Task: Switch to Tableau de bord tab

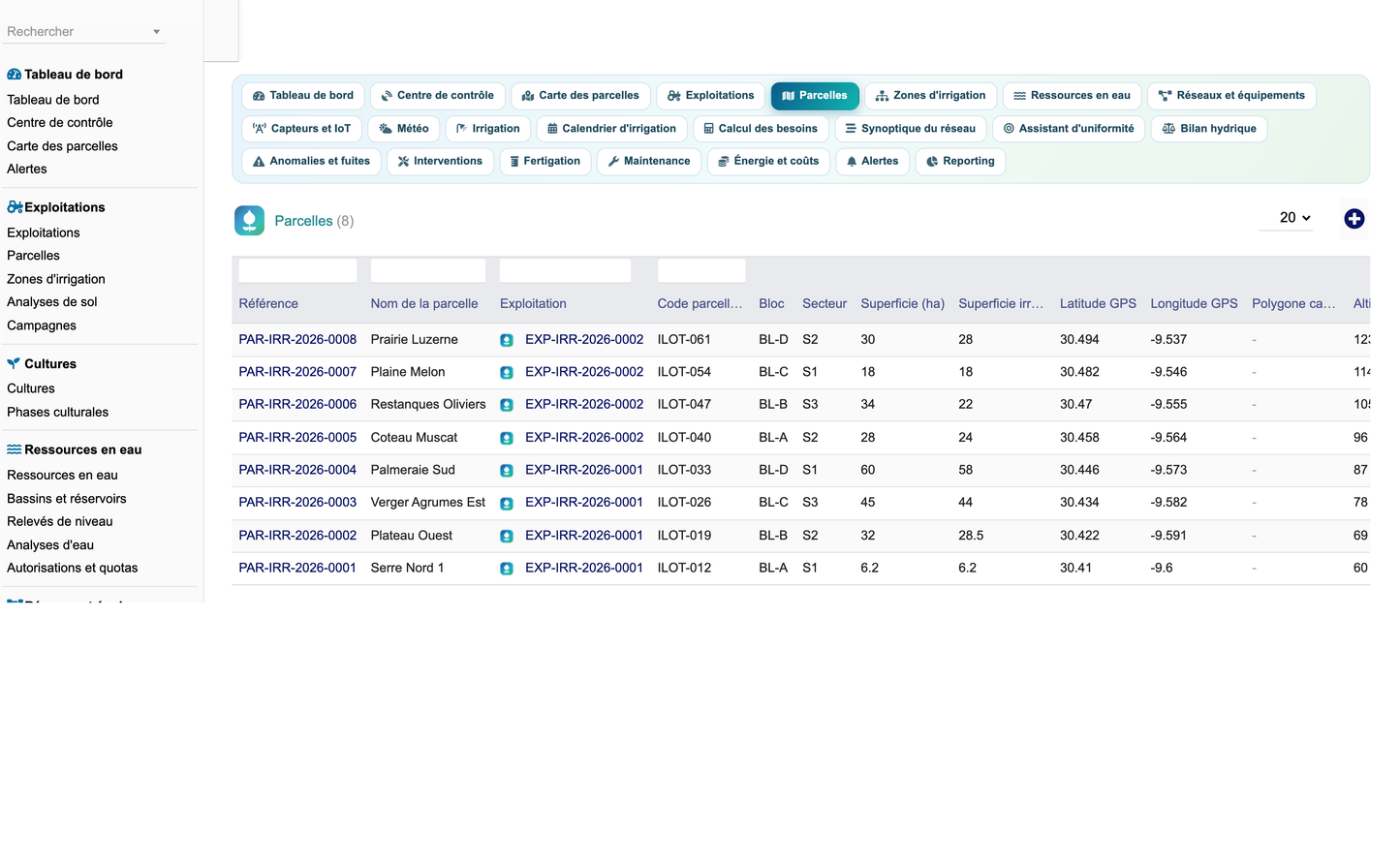Action: pos(302,96)
